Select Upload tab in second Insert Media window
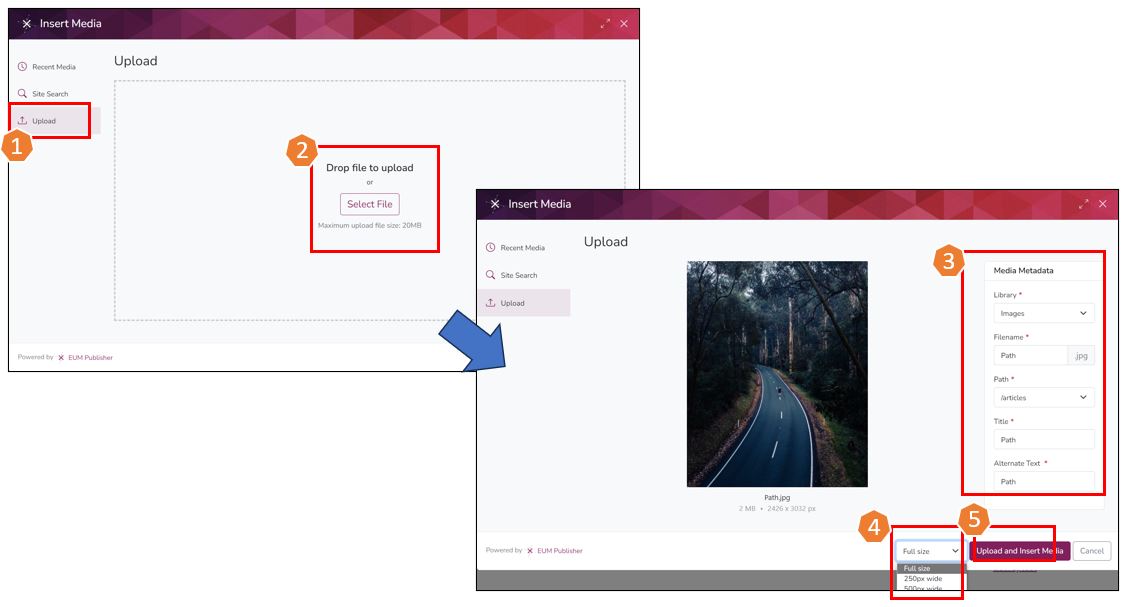1124x607 pixels. point(525,302)
